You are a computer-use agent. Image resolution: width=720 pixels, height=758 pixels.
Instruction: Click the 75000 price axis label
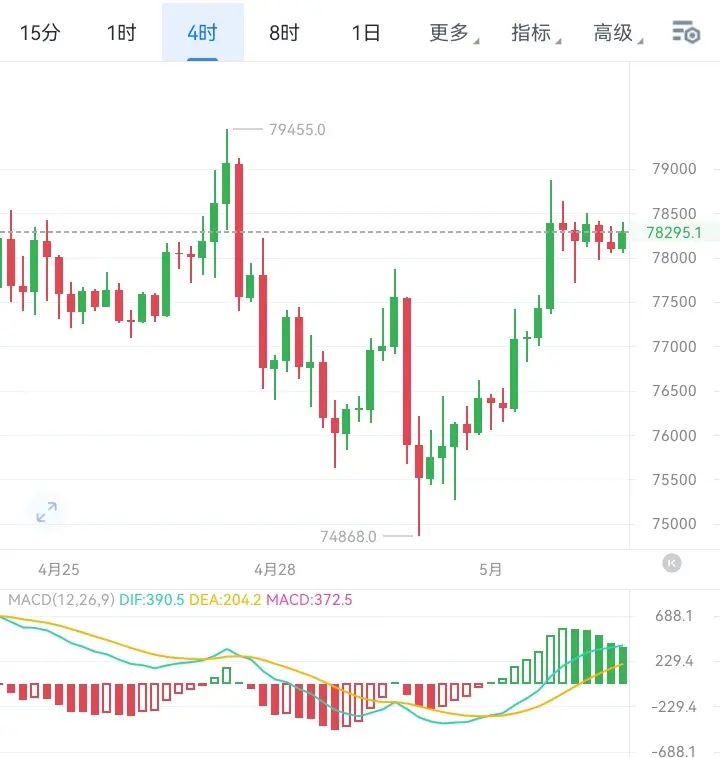tap(674, 524)
